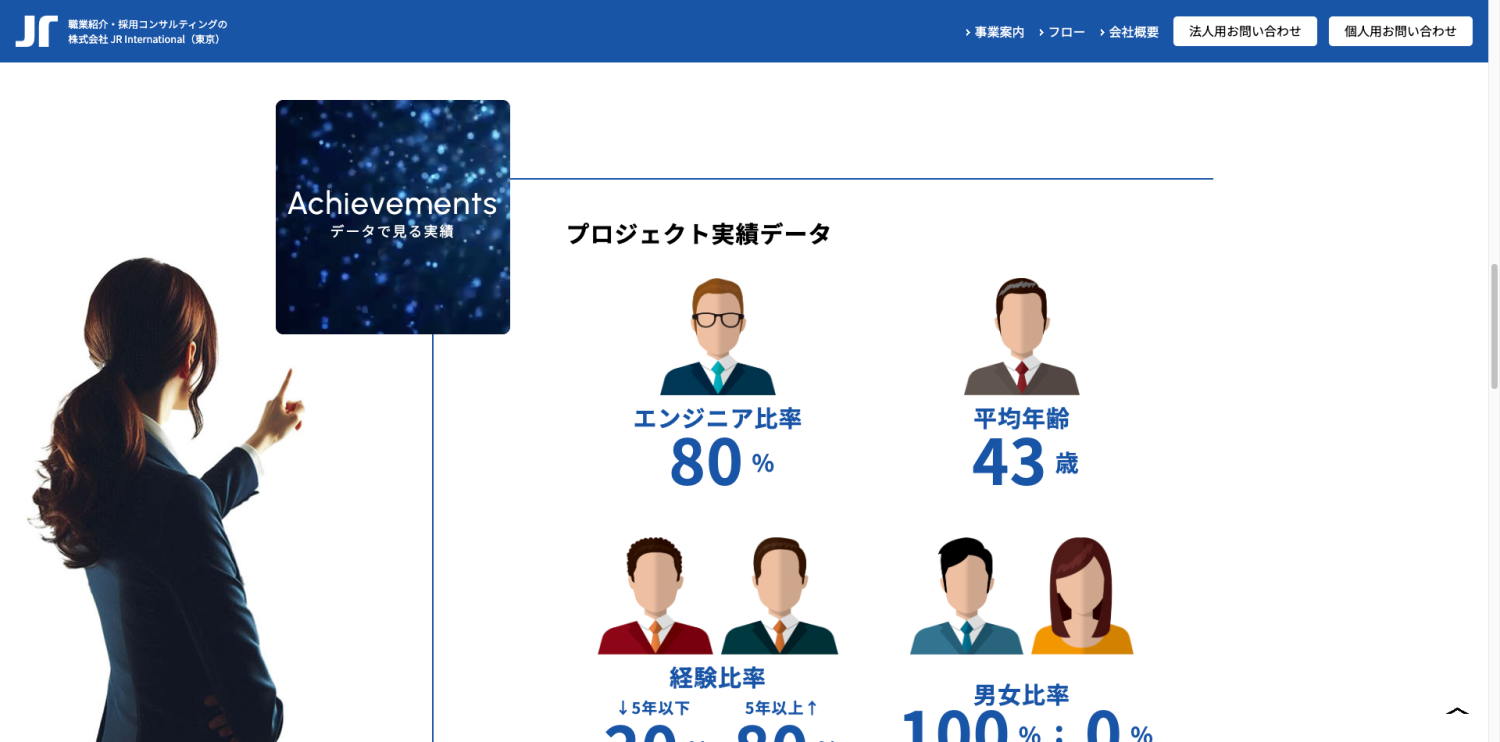The image size is (1500, 742).
Task: Click the black-haired male avatar icon
Action: pyautogui.click(x=966, y=596)
